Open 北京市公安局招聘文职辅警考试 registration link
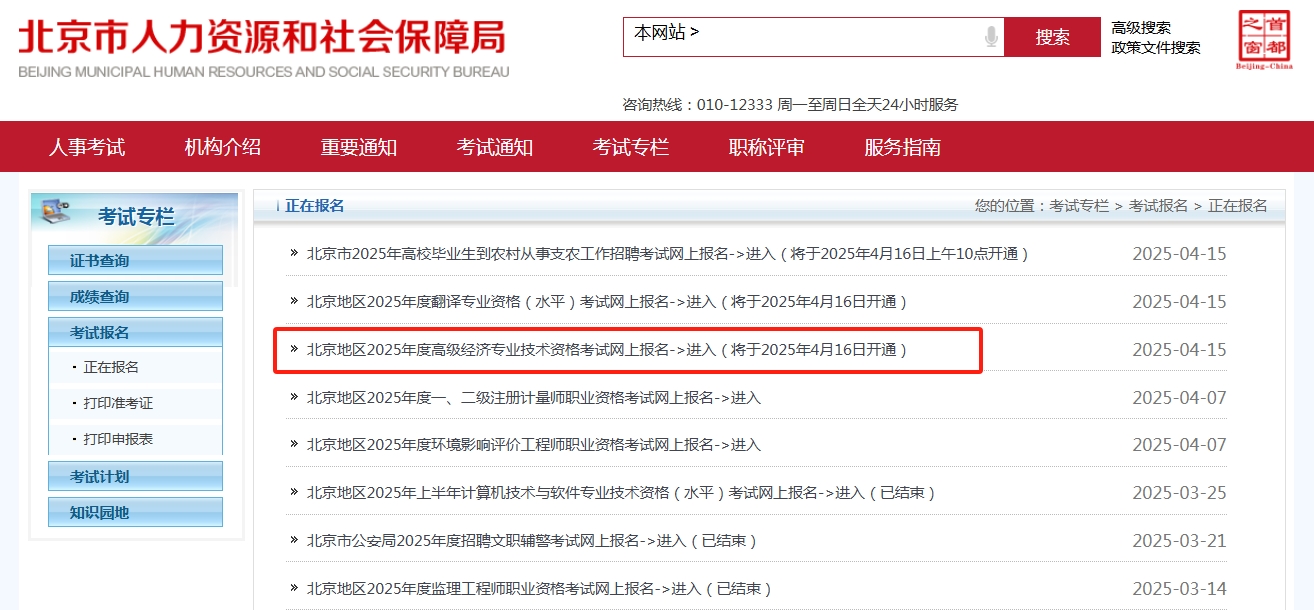Viewport: 1314px width, 610px height. pos(532,541)
